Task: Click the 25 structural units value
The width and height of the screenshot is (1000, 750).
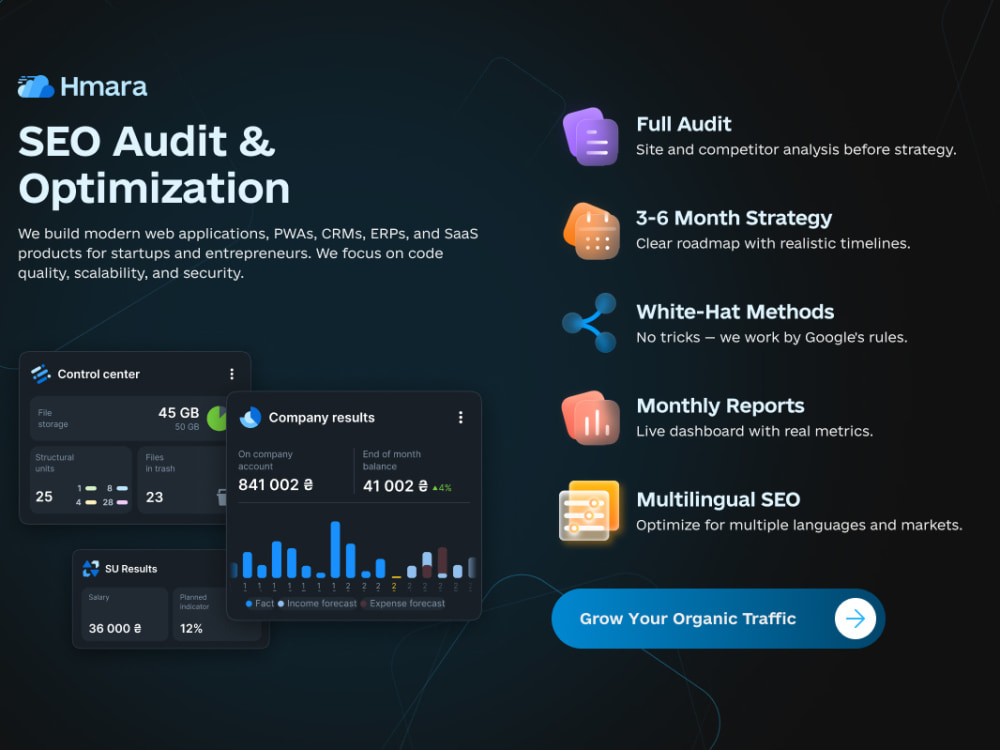Action: pos(44,496)
